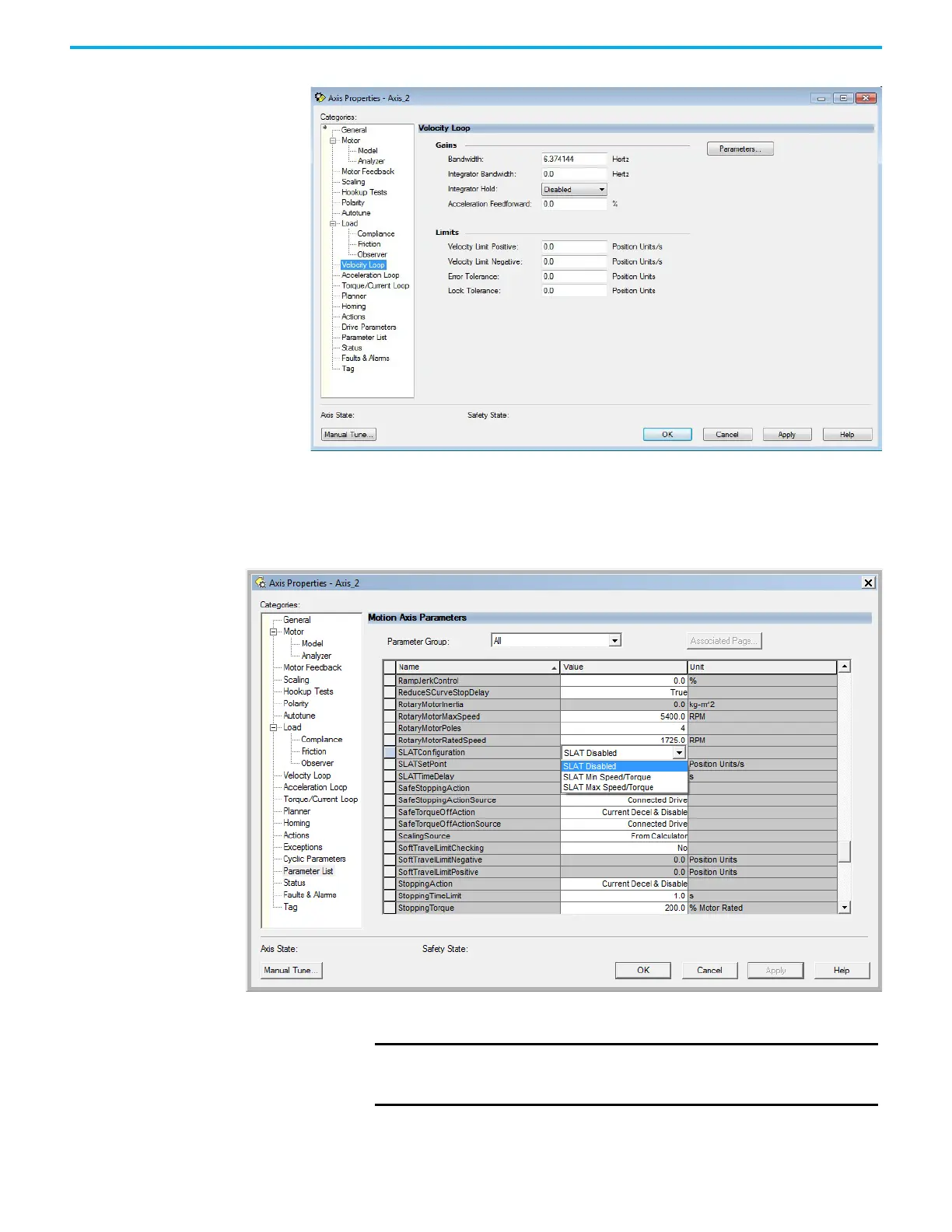Open the Integrator Hold dropdown

pyautogui.click(x=601, y=190)
